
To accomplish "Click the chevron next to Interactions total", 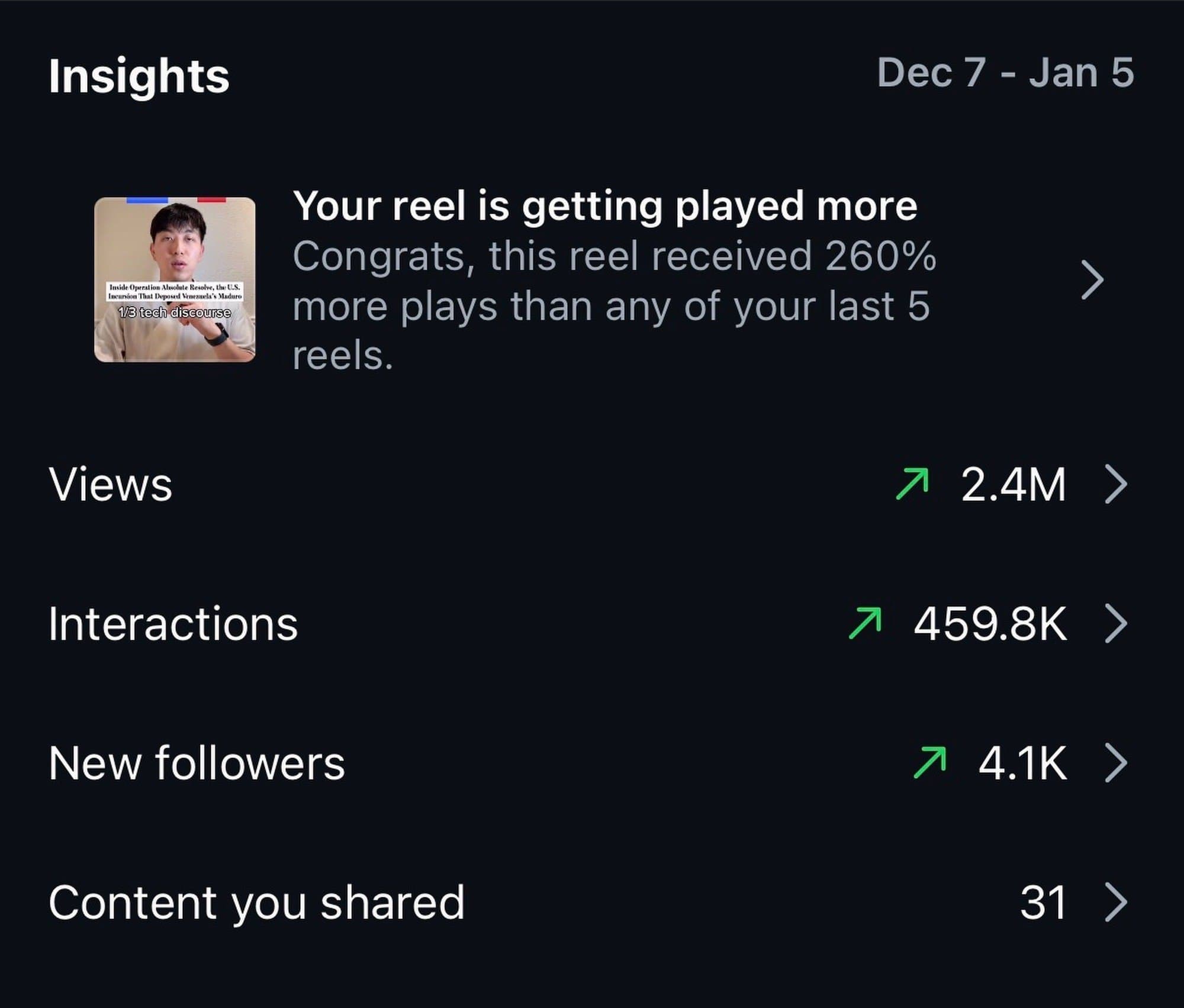I will (x=1118, y=622).
